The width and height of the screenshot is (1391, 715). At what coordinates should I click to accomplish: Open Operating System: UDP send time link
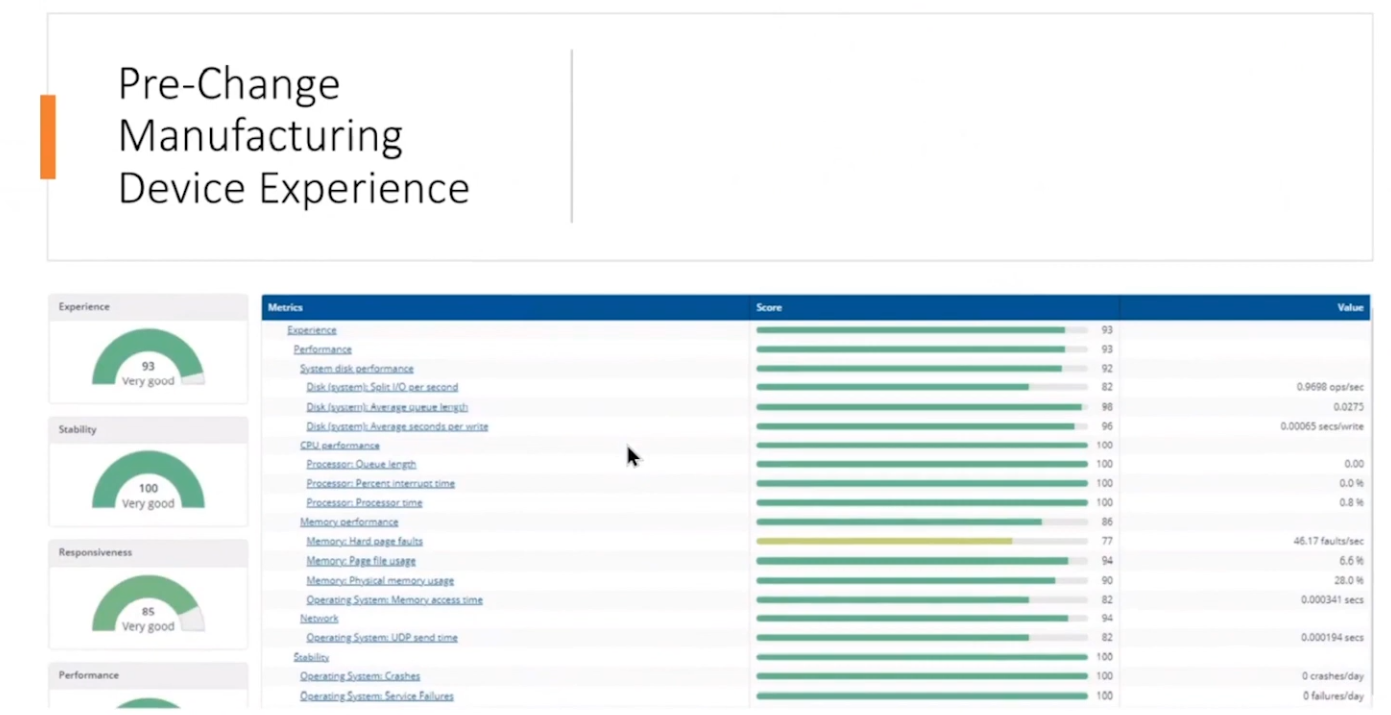[x=382, y=637]
